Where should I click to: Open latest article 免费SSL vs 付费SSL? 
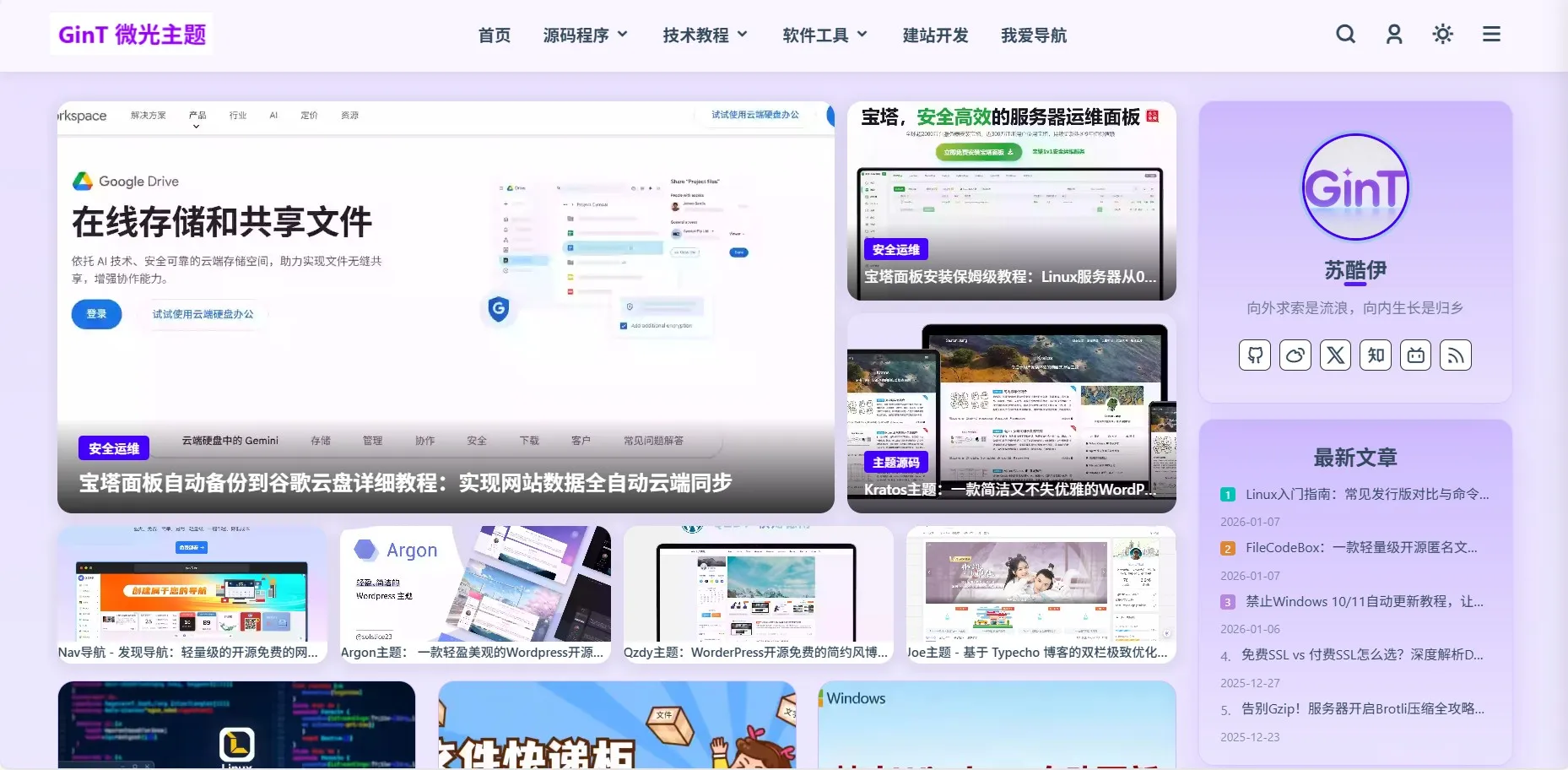click(1362, 655)
